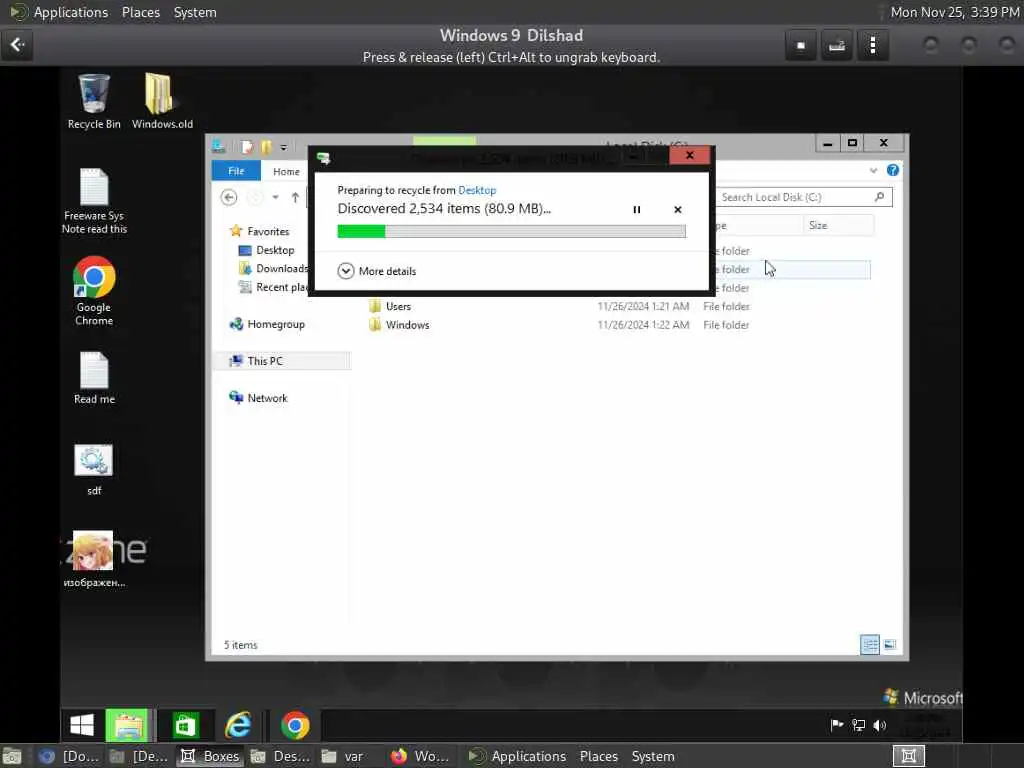The height and width of the screenshot is (768, 1024).
Task: Click the Properties quick access icon
Action: (x=247, y=147)
